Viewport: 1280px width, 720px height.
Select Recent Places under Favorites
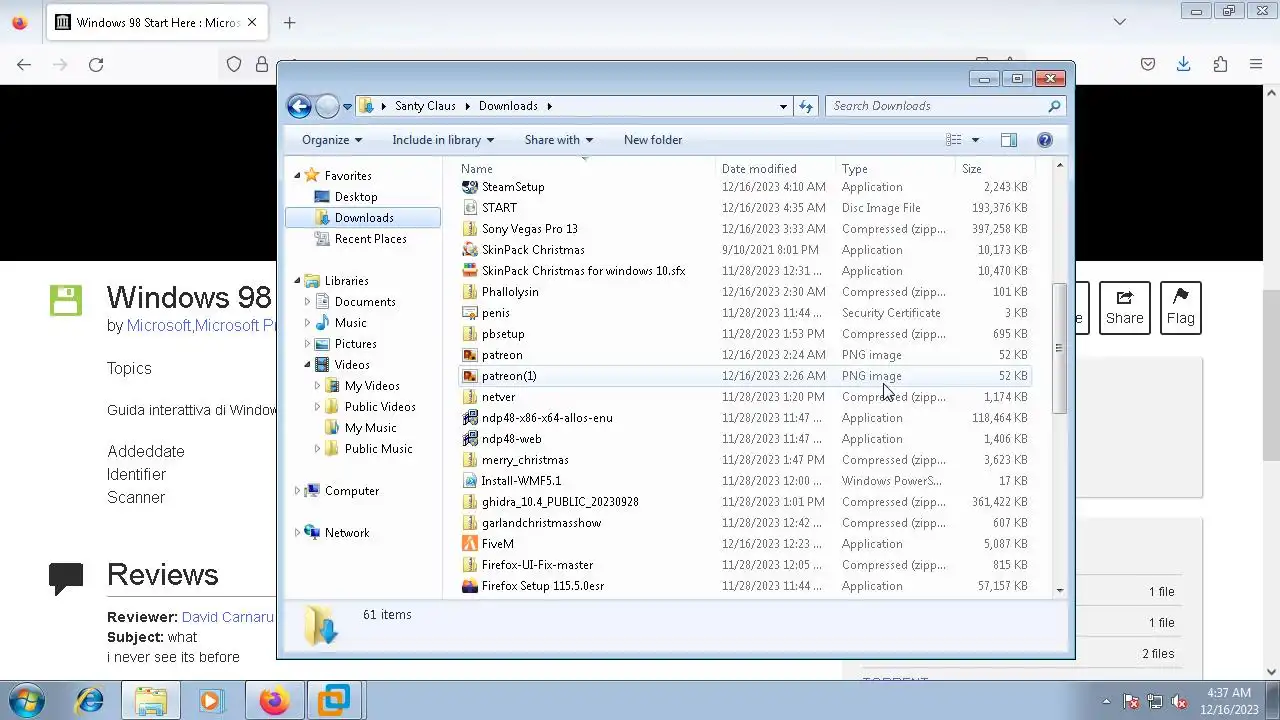371,239
